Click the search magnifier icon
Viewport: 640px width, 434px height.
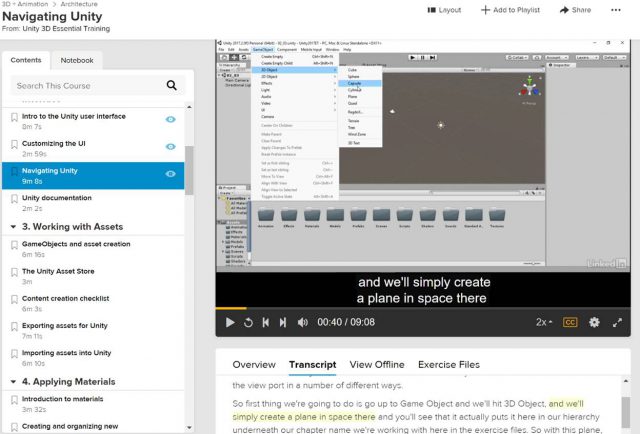coord(171,85)
